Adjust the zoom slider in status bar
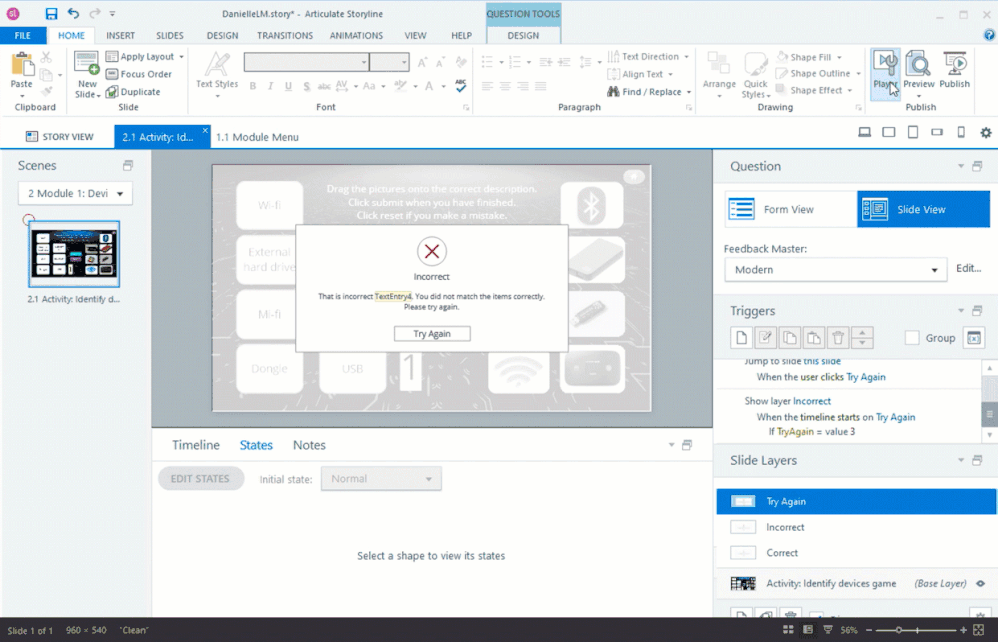The height and width of the screenshot is (642, 998). click(x=898, y=630)
